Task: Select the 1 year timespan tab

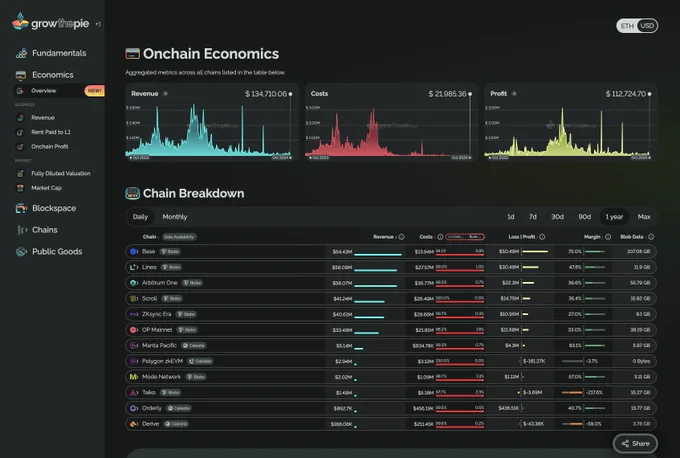Action: click(614, 217)
